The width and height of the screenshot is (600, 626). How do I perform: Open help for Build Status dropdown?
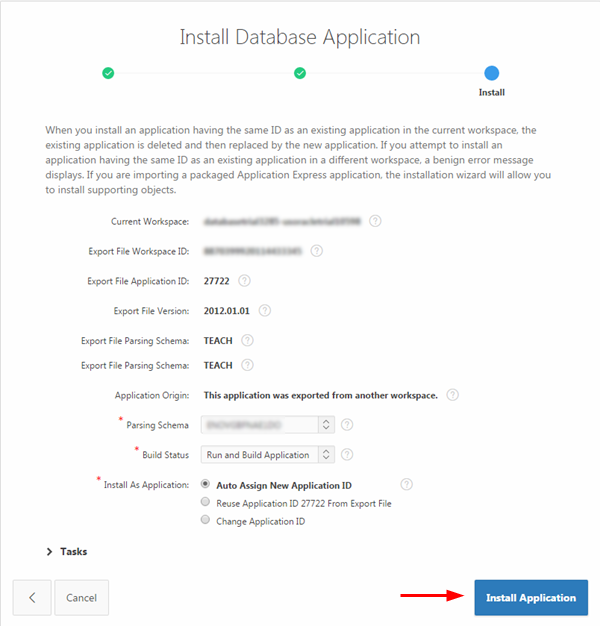(347, 454)
